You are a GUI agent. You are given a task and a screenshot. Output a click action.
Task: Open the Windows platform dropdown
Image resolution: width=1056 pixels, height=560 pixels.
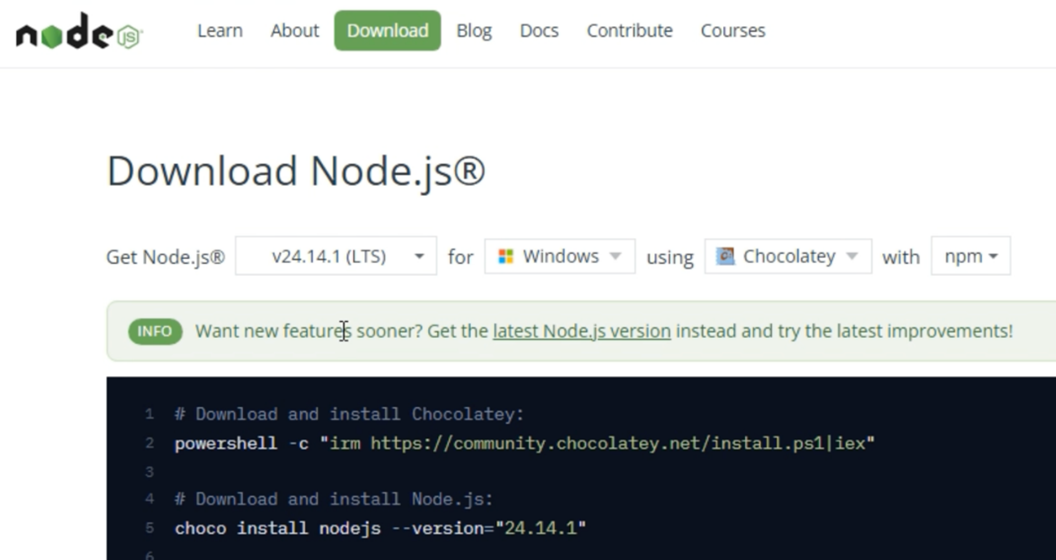pos(559,256)
